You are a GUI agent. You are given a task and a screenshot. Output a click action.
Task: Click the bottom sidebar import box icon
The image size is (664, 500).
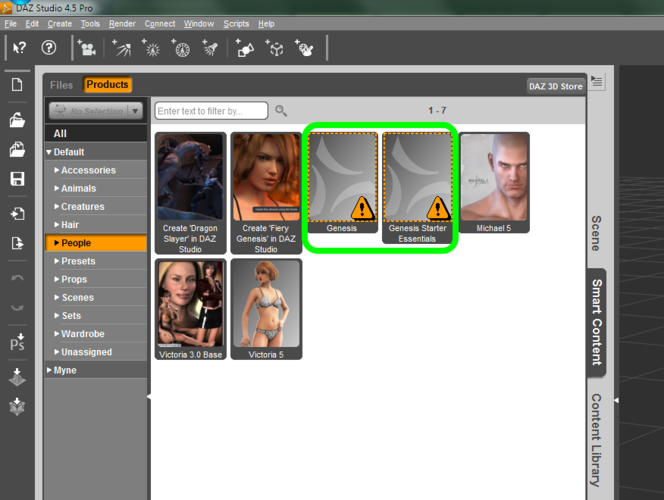[17, 407]
